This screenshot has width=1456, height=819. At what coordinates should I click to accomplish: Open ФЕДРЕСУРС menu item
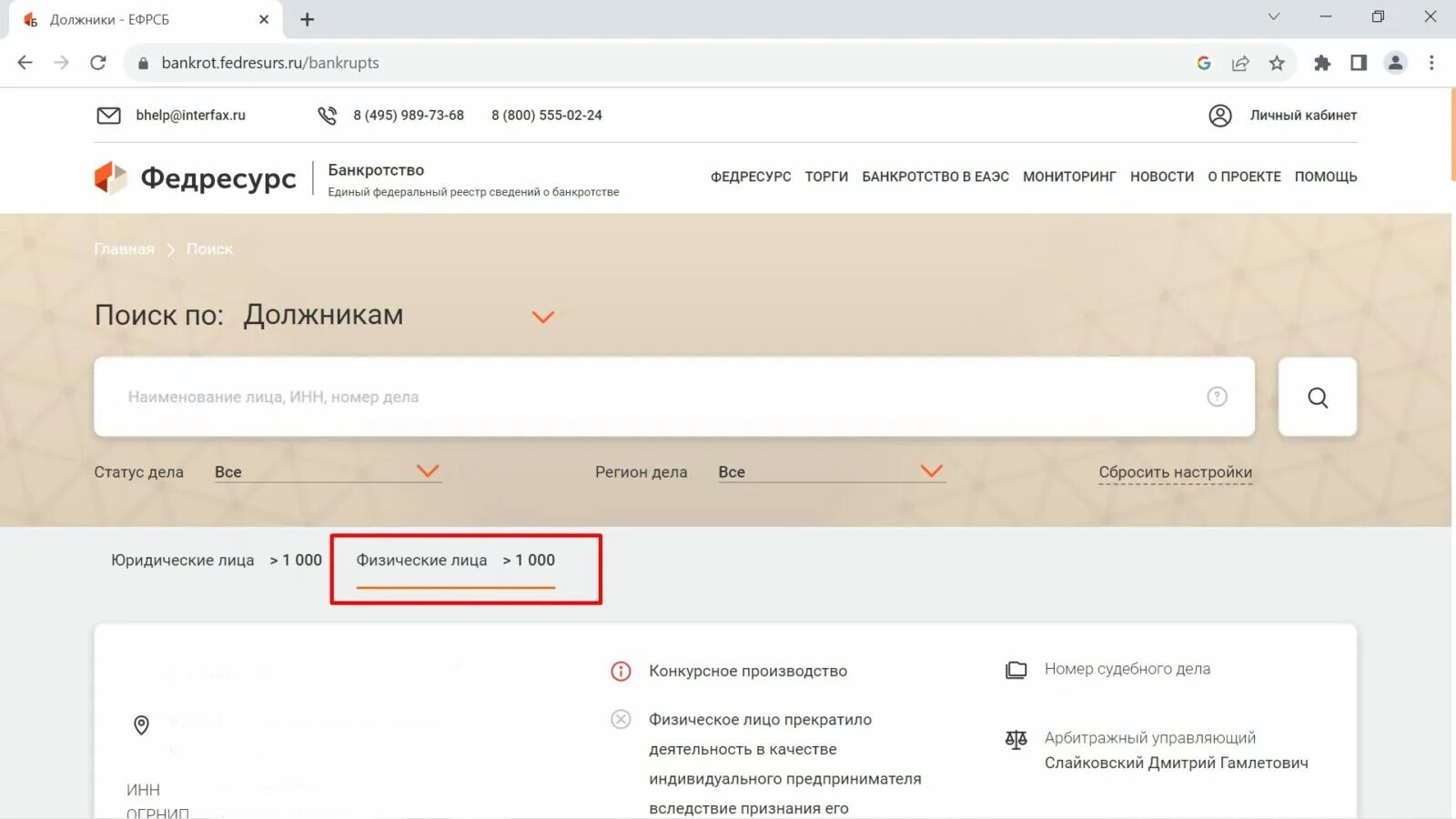pos(751,177)
